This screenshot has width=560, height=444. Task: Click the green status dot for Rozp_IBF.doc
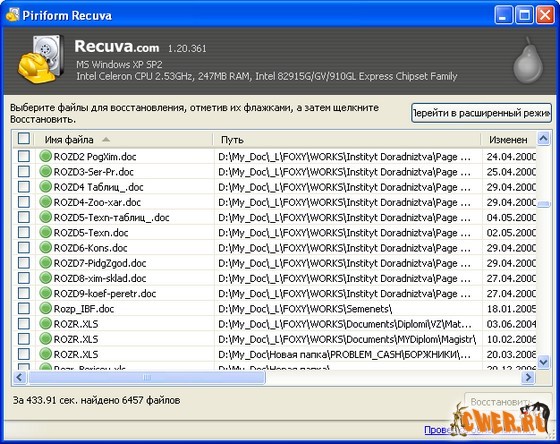pyautogui.click(x=45, y=308)
